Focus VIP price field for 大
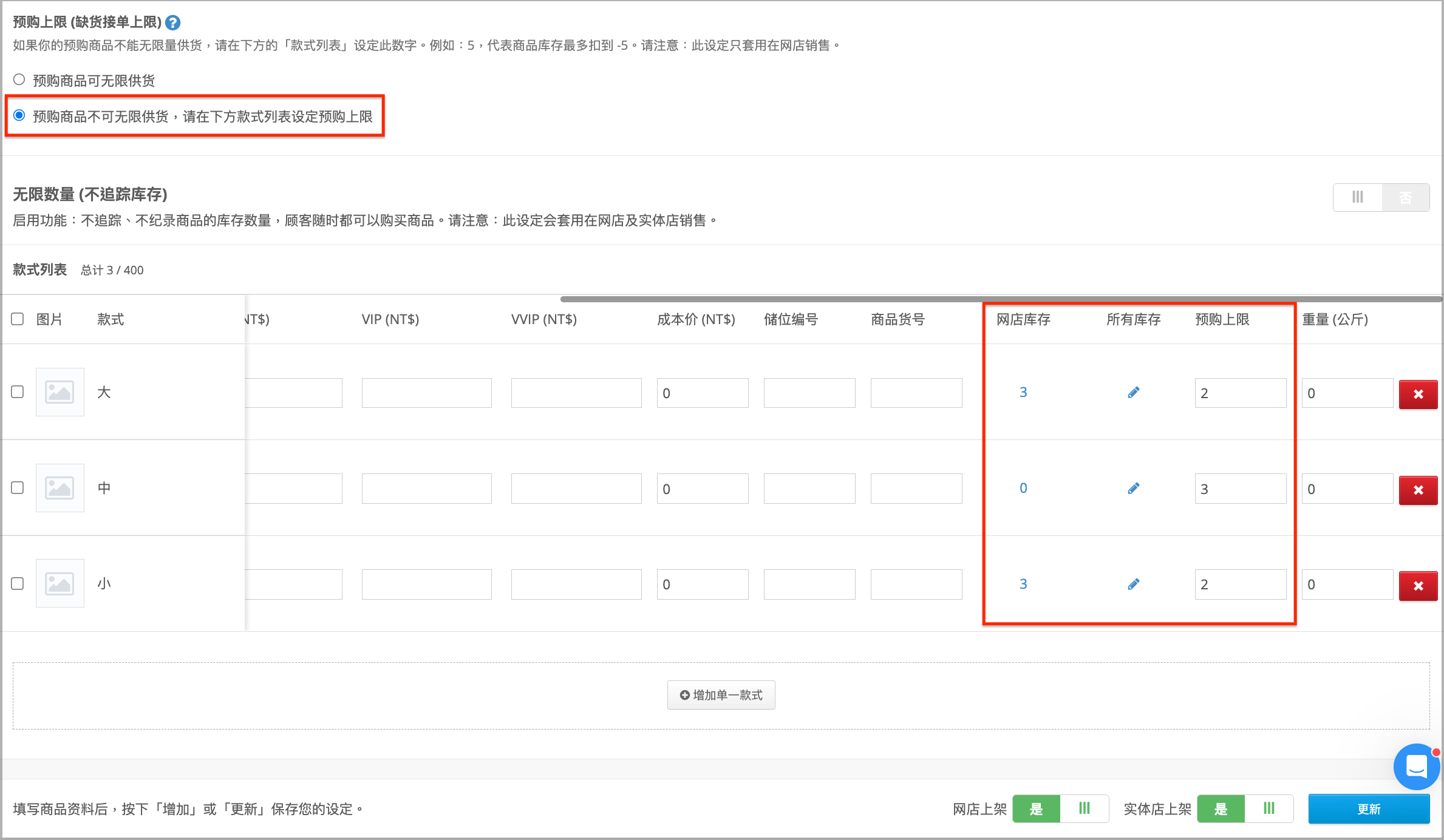The width and height of the screenshot is (1444, 840). click(x=426, y=393)
